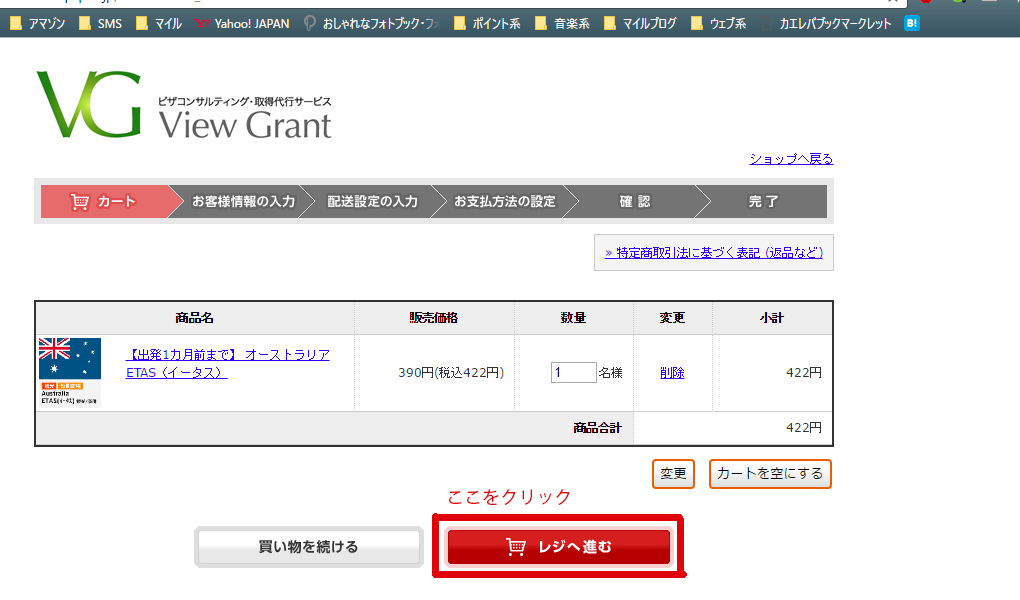This screenshot has height=600, width=1020.
Task: Open the アマゾン bookmark folder
Action: (x=38, y=23)
